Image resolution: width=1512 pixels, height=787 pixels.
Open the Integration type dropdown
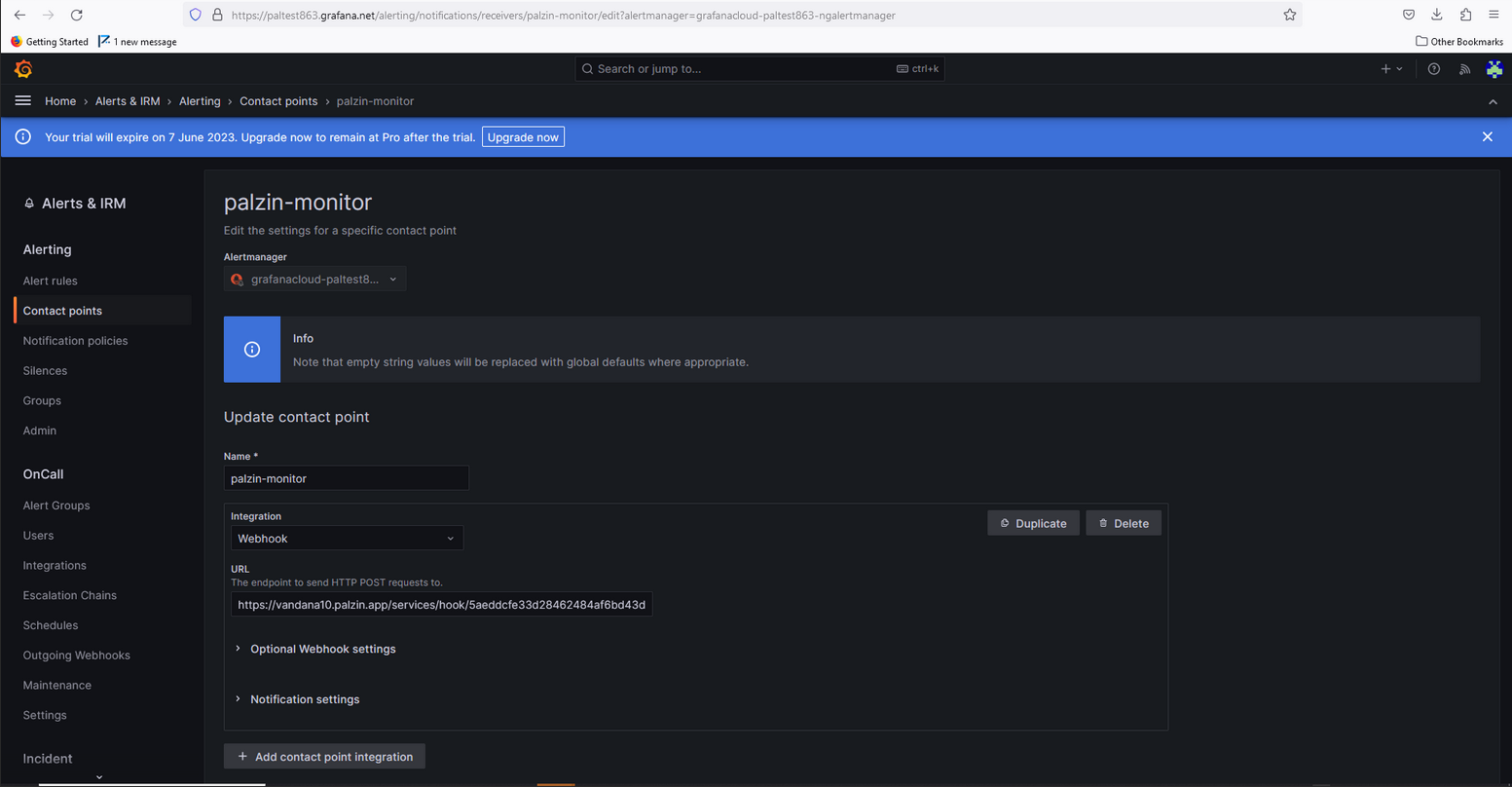point(347,539)
